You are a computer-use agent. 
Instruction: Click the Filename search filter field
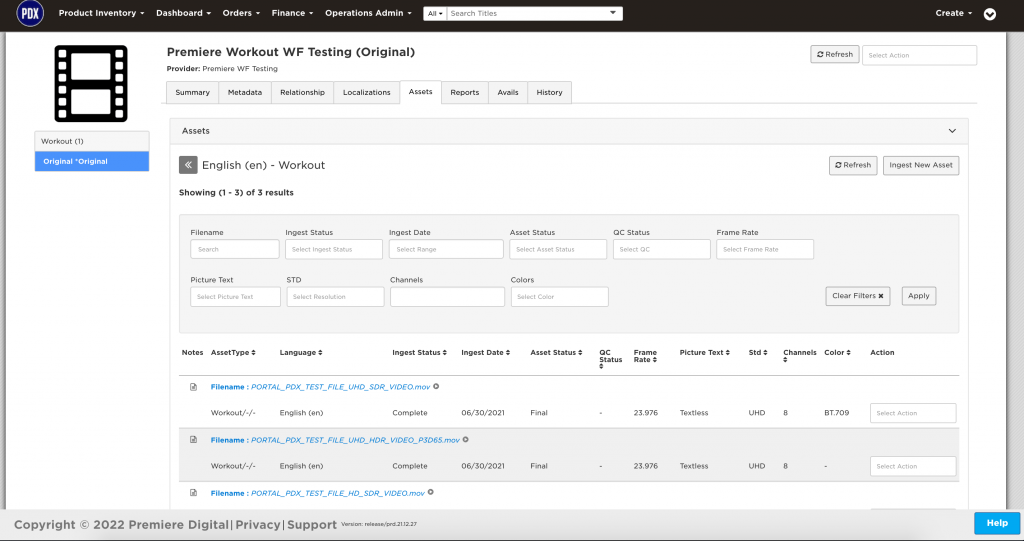pos(234,250)
